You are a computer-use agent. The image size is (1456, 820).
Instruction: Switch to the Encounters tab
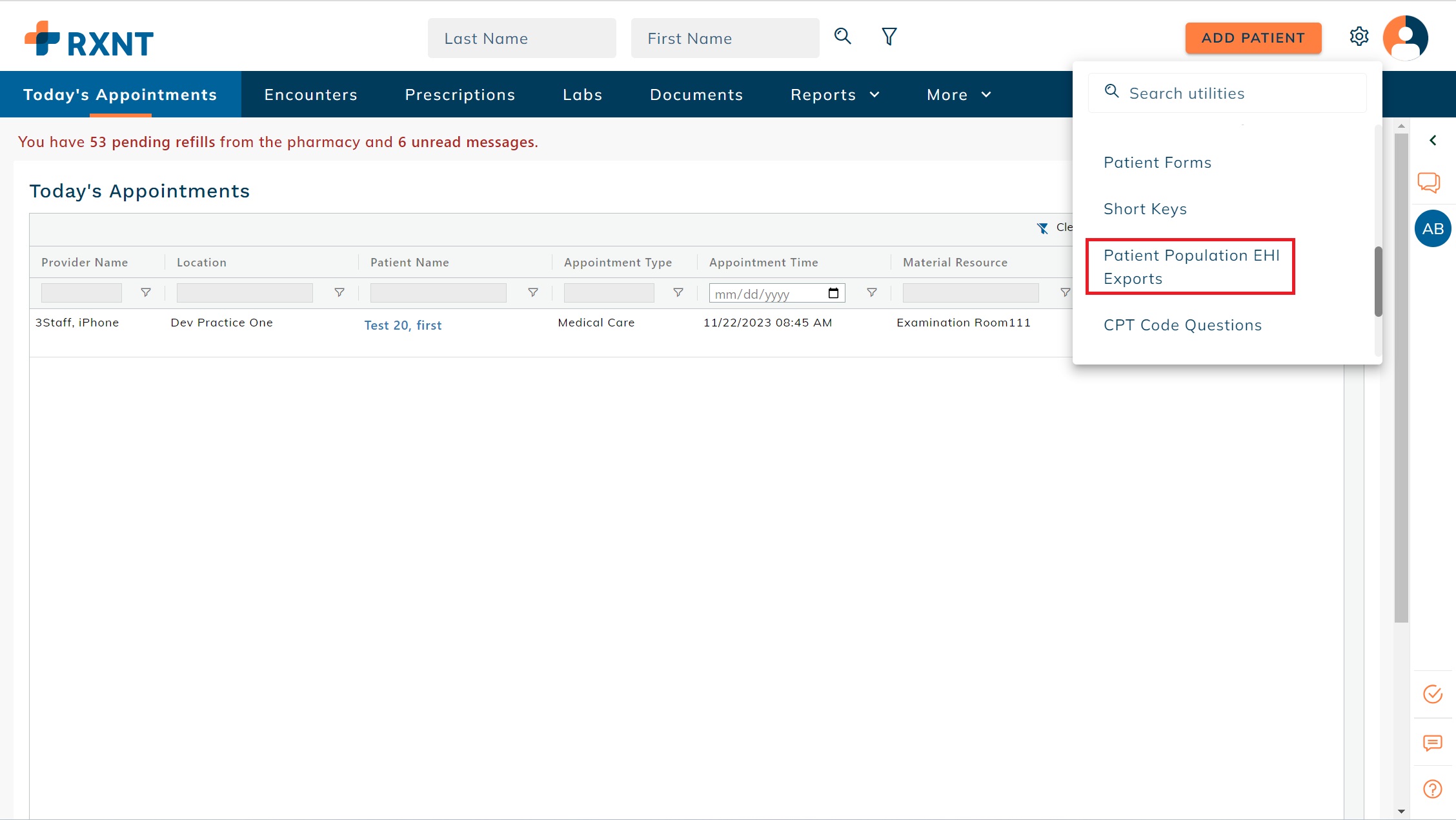[x=310, y=94]
